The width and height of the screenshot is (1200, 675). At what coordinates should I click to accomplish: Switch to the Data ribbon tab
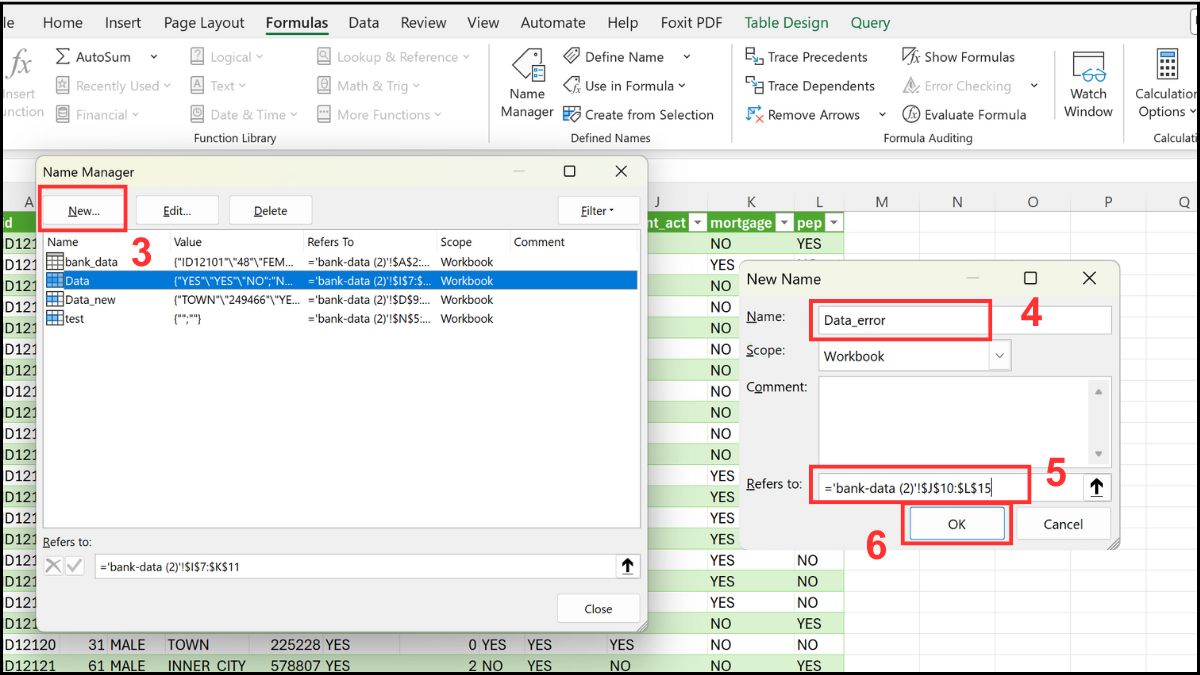[363, 22]
